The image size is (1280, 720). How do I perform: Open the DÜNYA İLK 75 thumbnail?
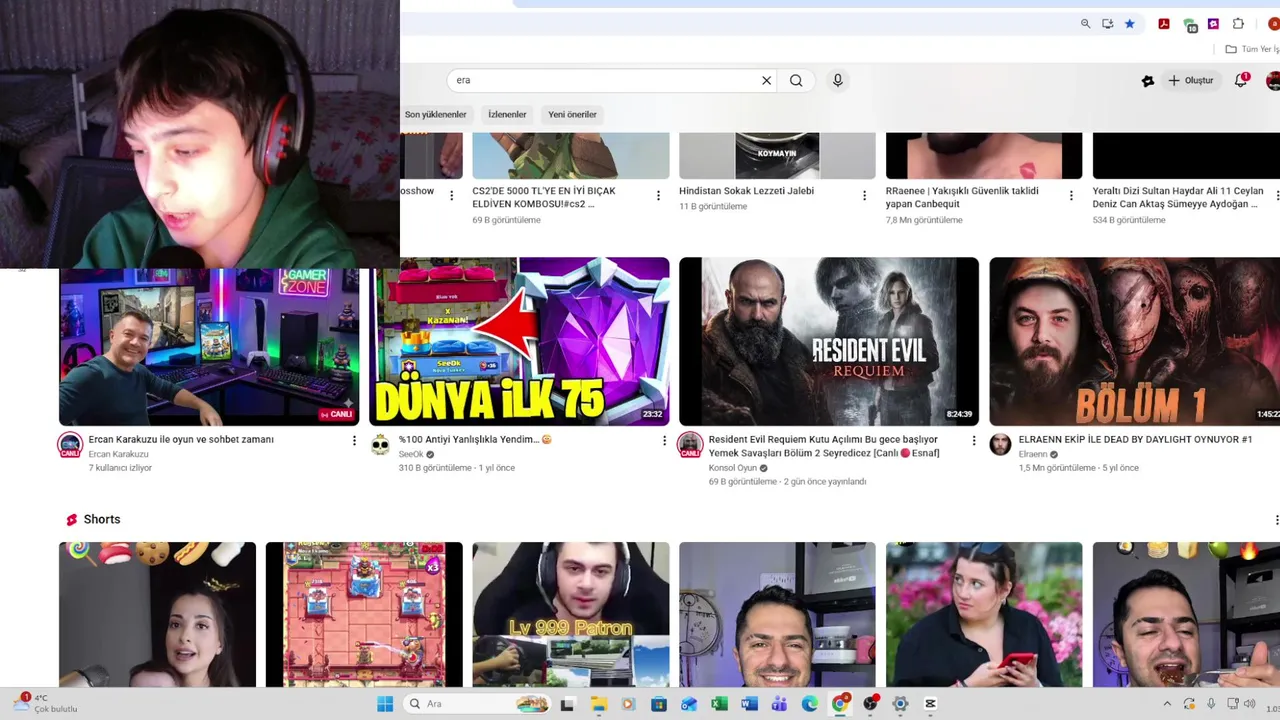click(x=519, y=342)
